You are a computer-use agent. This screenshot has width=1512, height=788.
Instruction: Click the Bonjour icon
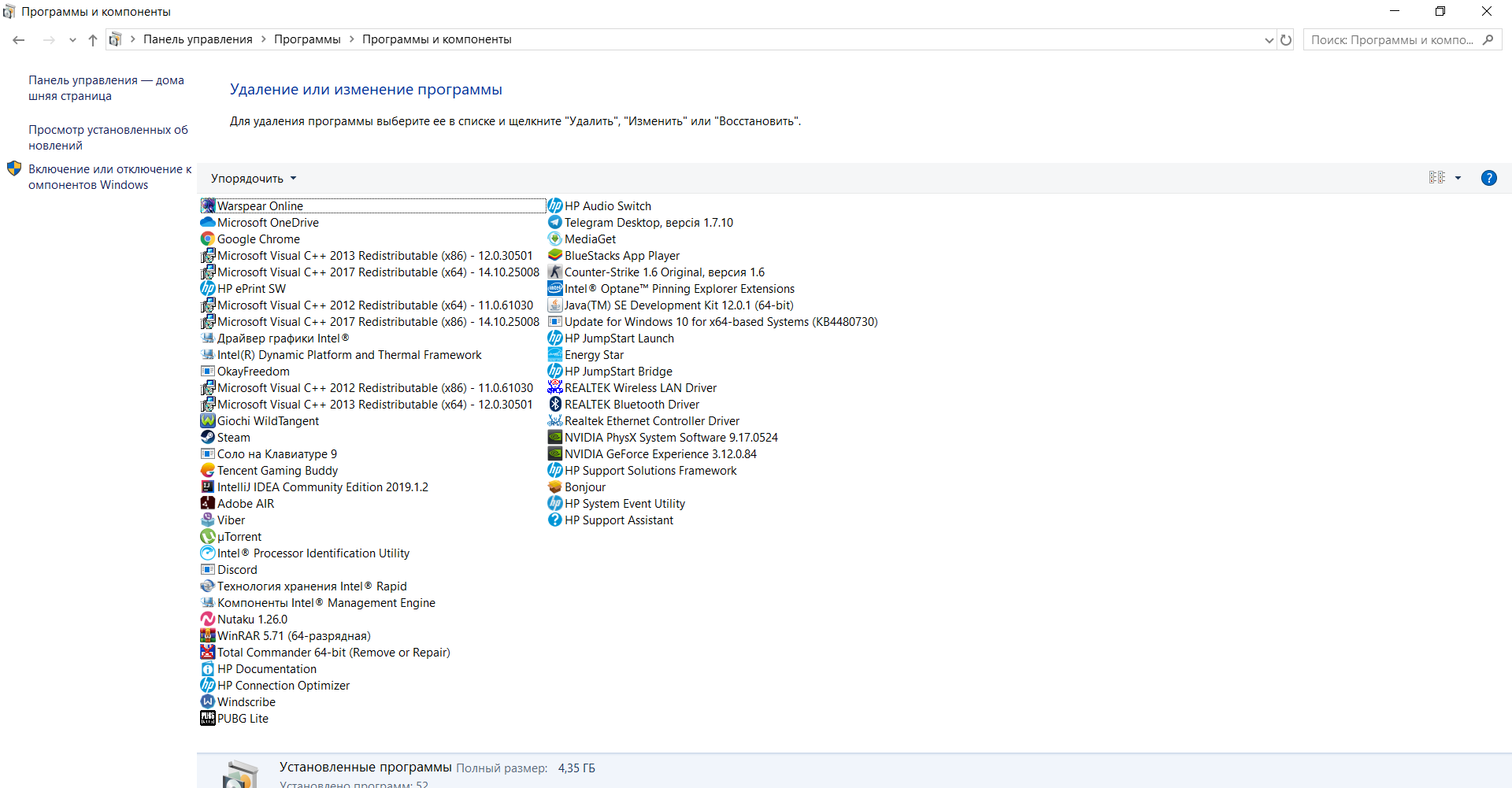click(555, 486)
